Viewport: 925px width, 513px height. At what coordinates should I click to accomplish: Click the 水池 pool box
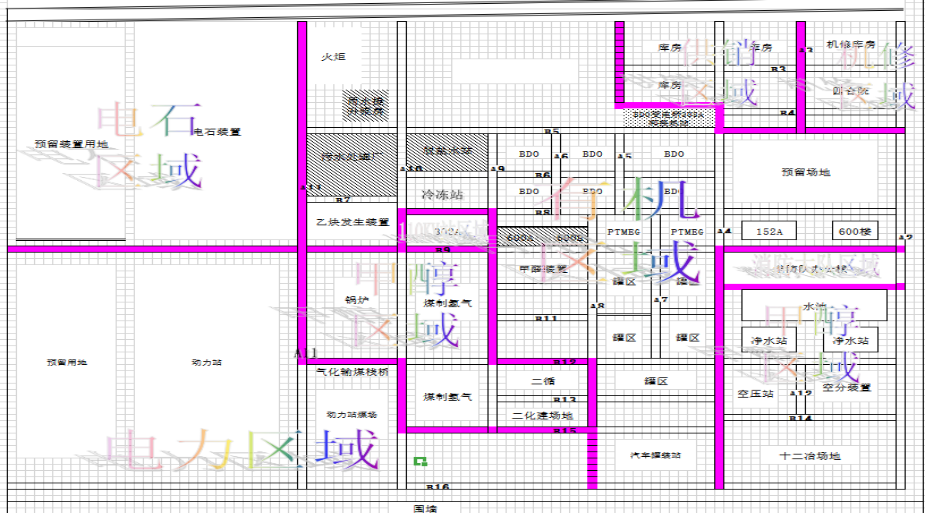814,305
